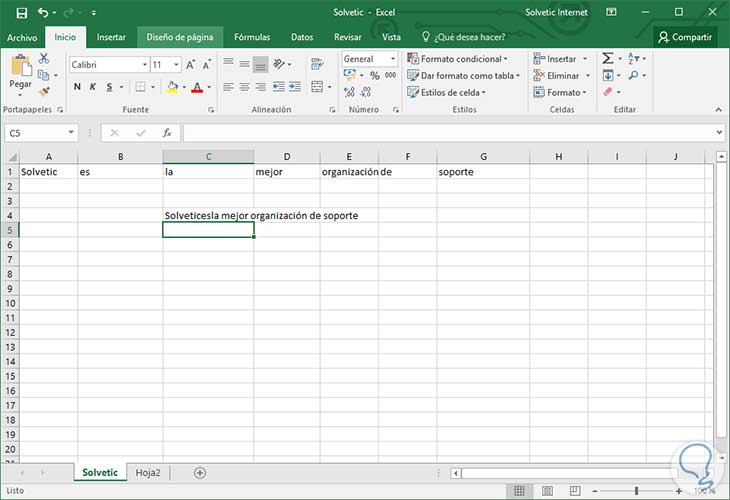
Task: Click the Compartir button
Action: (685, 37)
